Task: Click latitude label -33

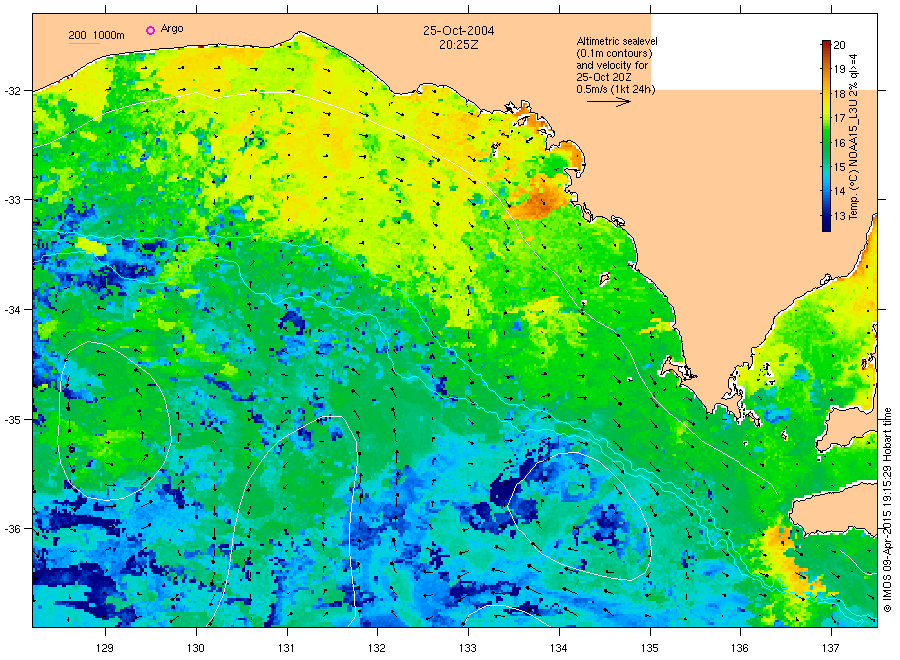Action: pos(13,200)
